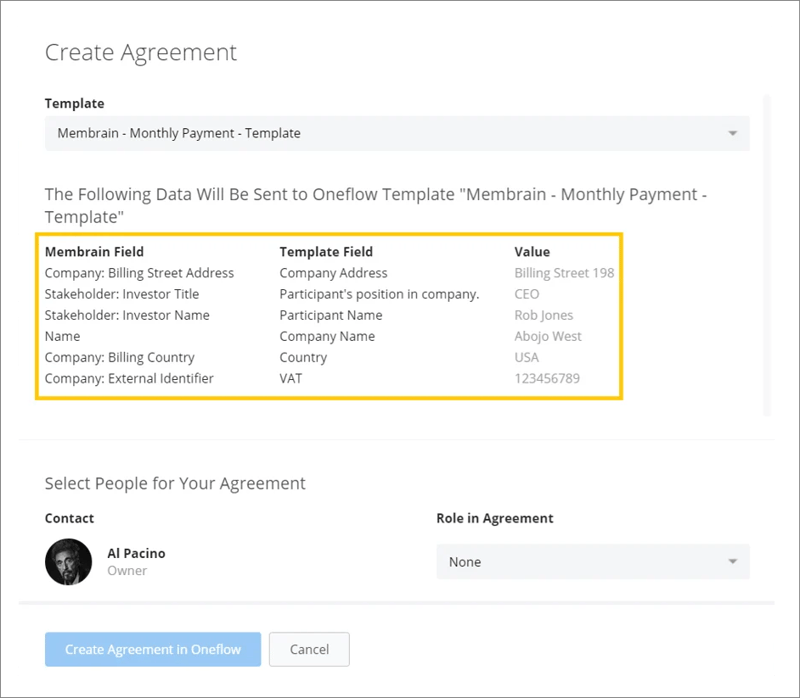Click Create Agreement in Oneflow button
800x698 pixels.
click(153, 649)
